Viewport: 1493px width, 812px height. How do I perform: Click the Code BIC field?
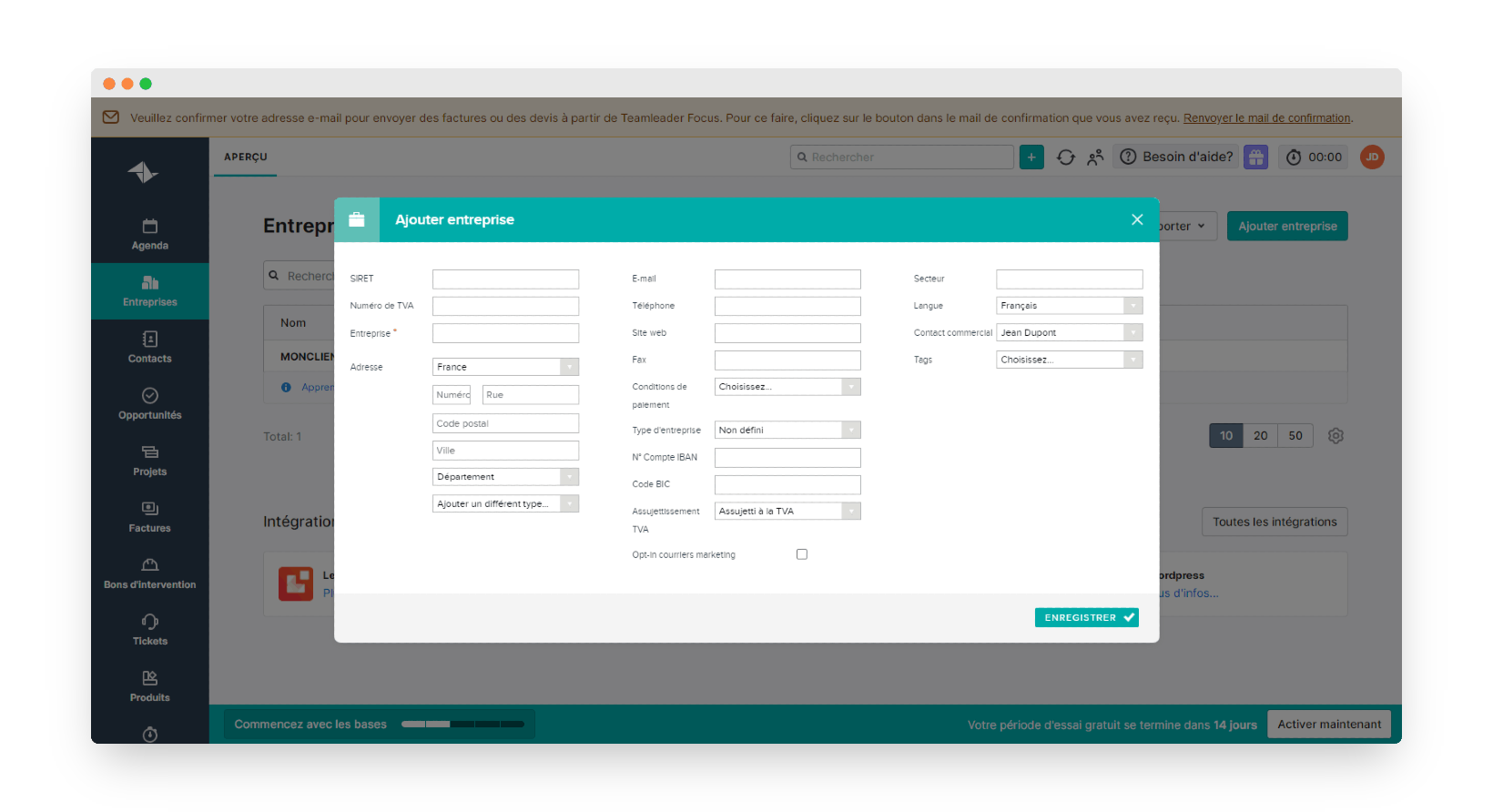pos(787,485)
